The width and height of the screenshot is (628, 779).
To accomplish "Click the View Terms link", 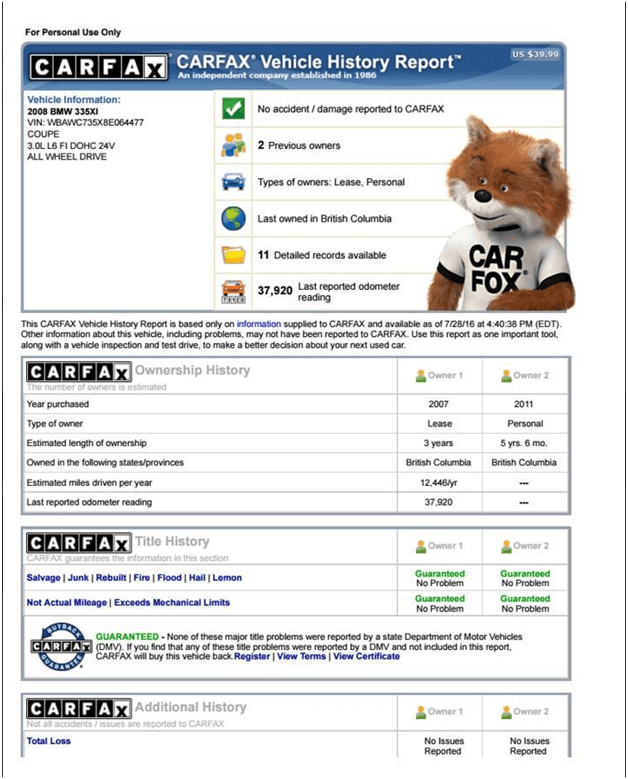I will click(x=302, y=656).
